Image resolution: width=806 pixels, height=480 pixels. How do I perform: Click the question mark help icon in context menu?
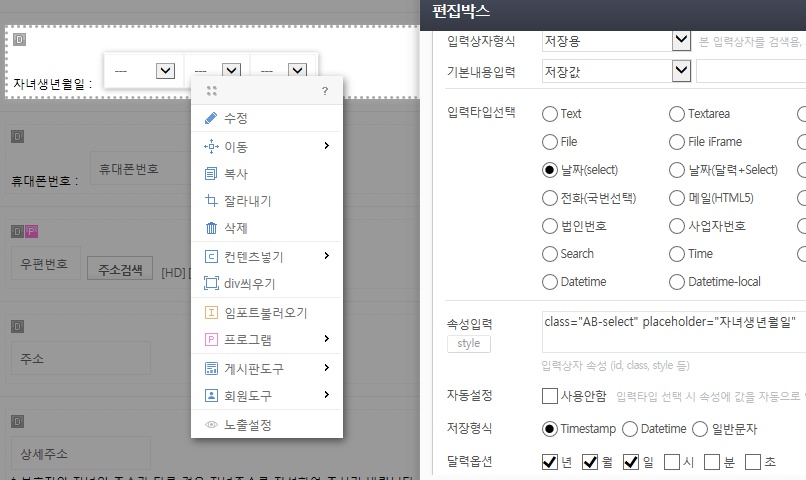[324, 91]
